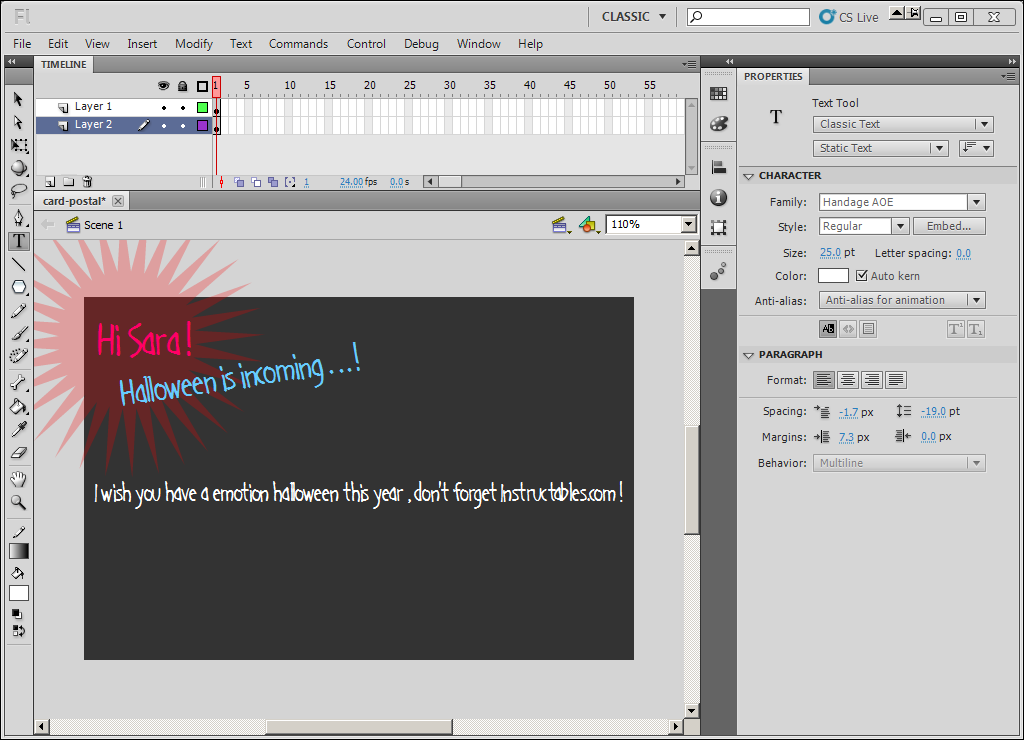Screen dimensions: 1024x740
Task: Collapse the PARAGRAPH section
Action: [x=748, y=355]
